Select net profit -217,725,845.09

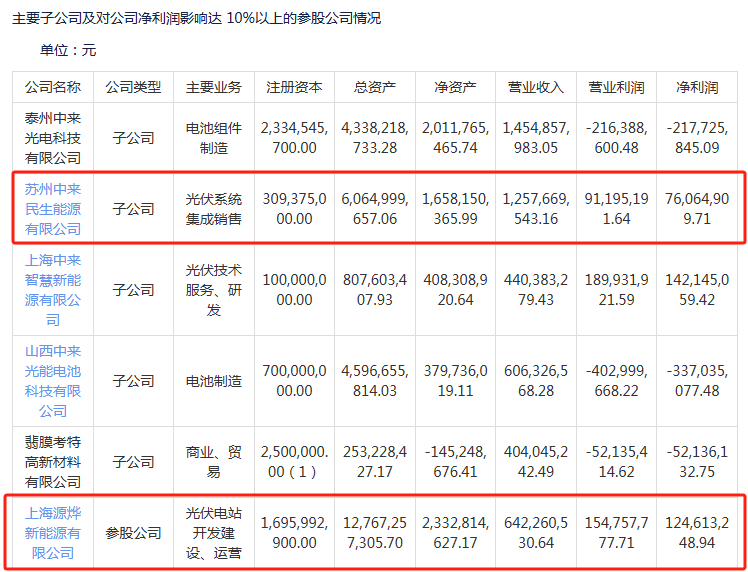697,138
